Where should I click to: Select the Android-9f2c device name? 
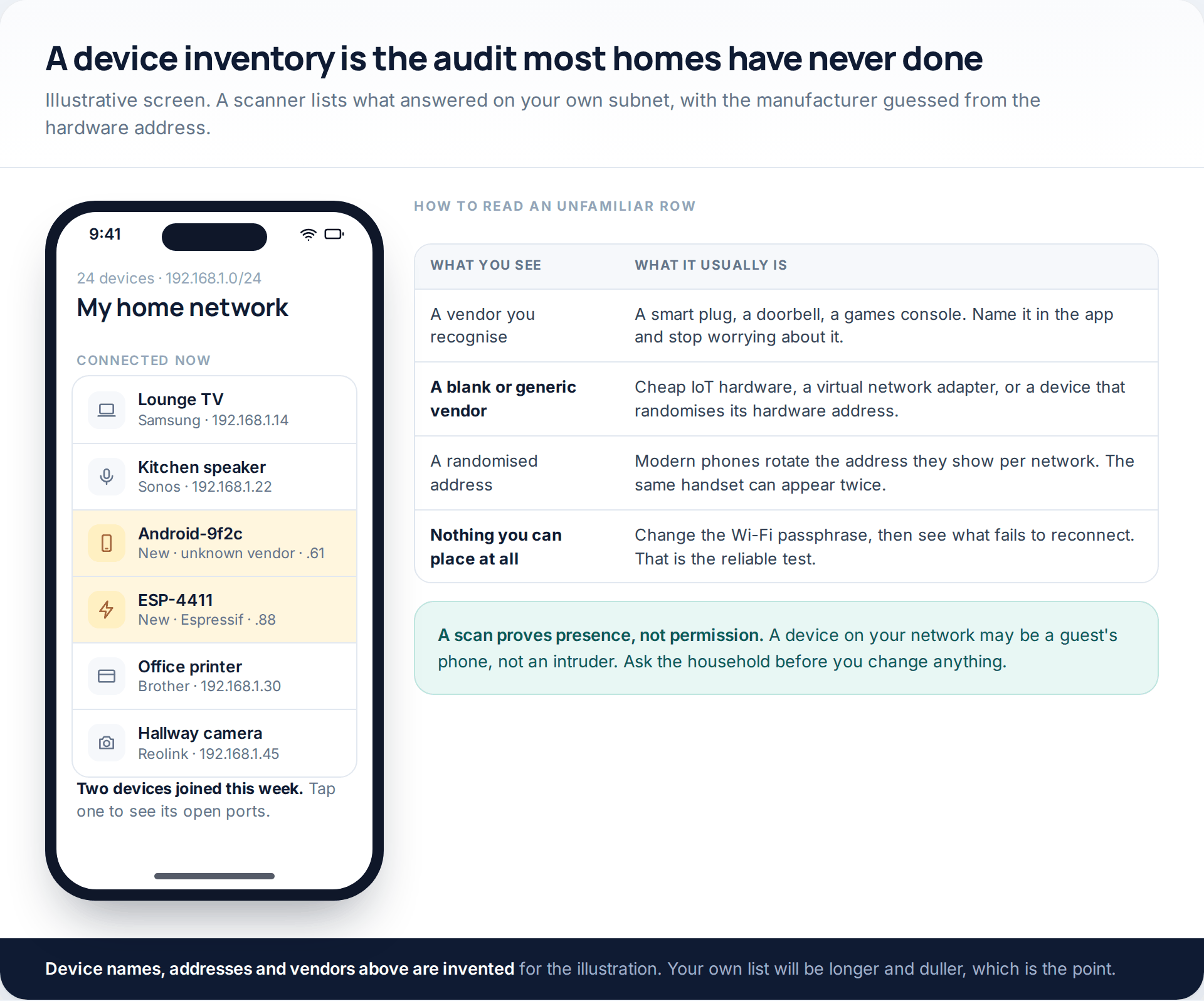[x=190, y=534]
